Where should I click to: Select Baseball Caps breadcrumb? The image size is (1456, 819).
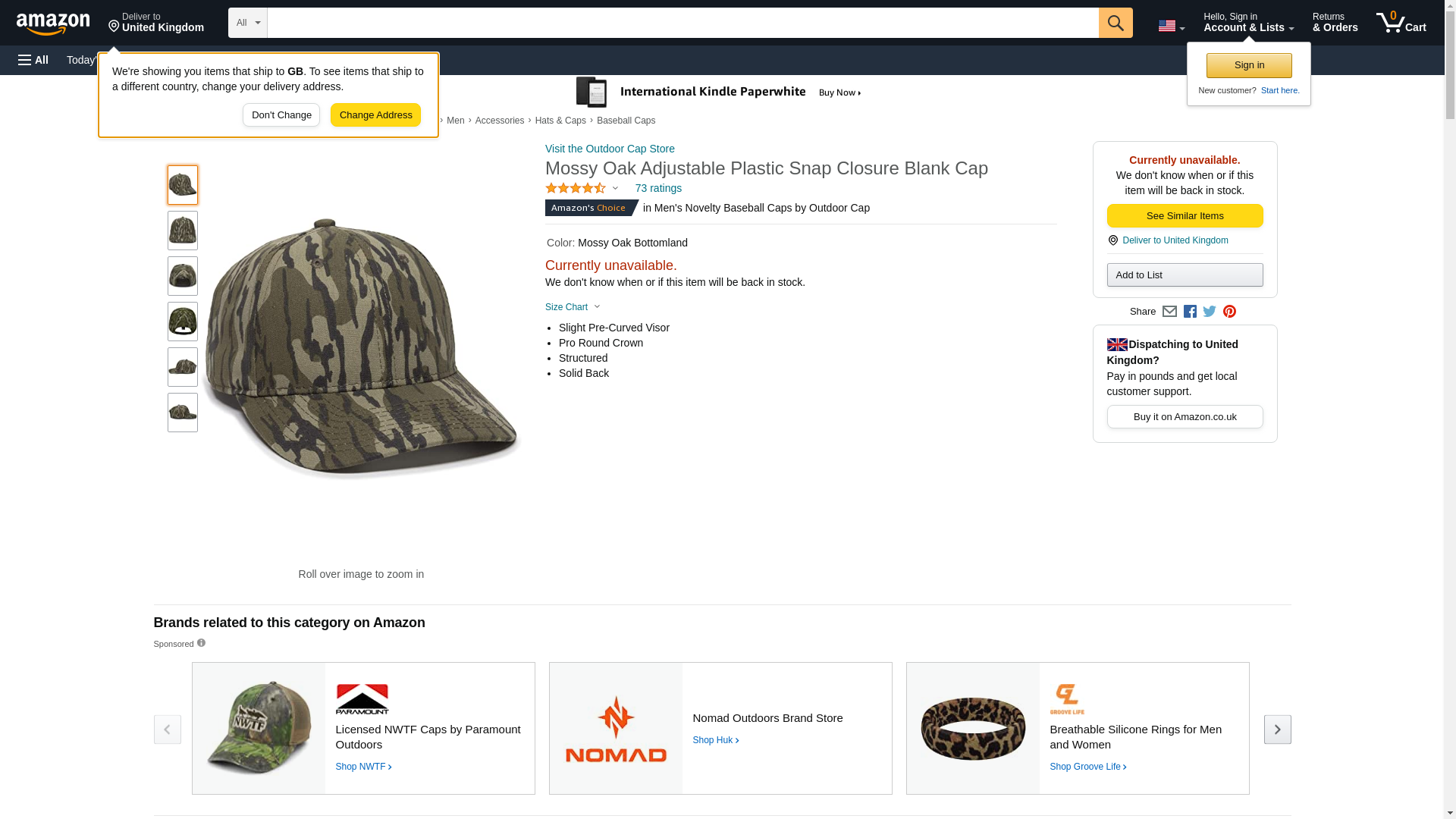coord(626,121)
